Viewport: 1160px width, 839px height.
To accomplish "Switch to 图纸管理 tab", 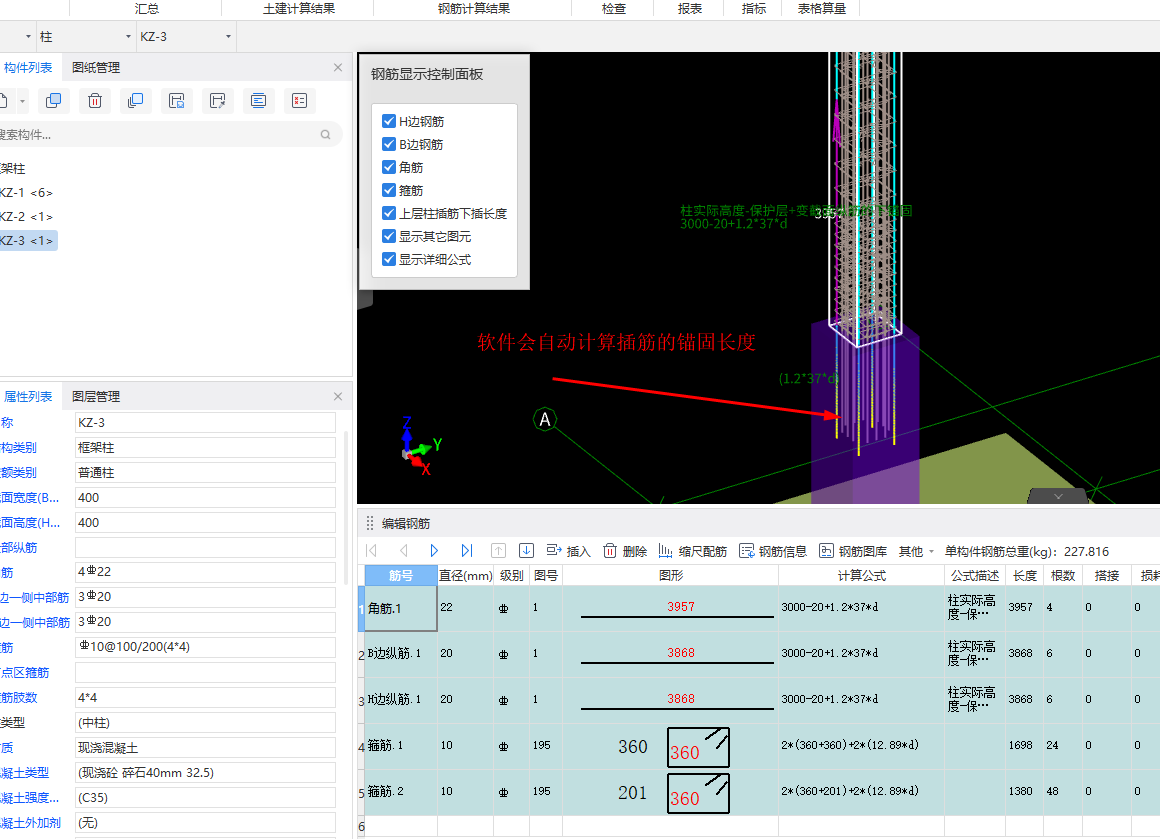I will tap(95, 67).
